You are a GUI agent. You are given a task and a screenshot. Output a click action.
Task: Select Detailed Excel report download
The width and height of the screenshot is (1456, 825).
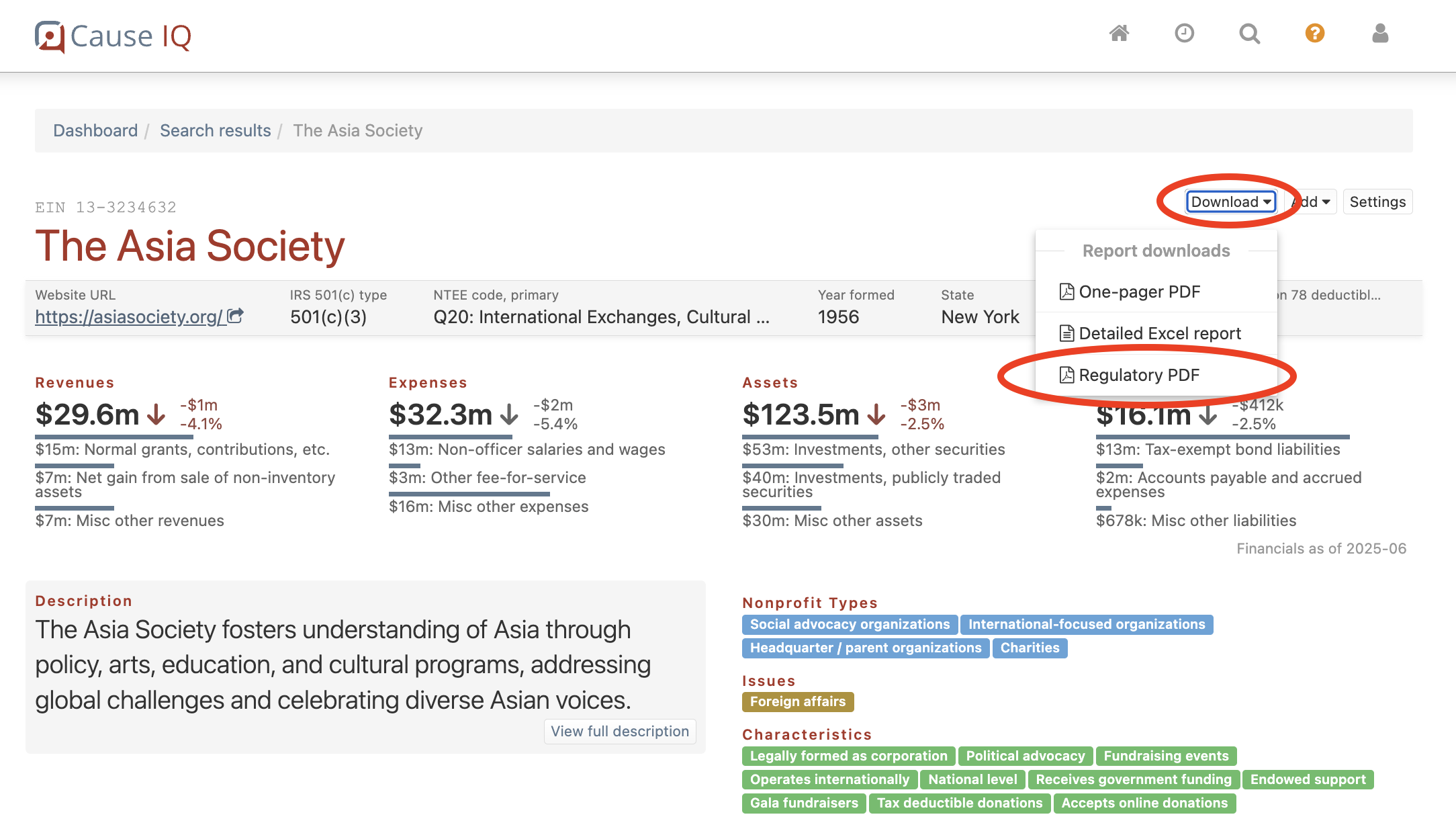tap(1156, 333)
